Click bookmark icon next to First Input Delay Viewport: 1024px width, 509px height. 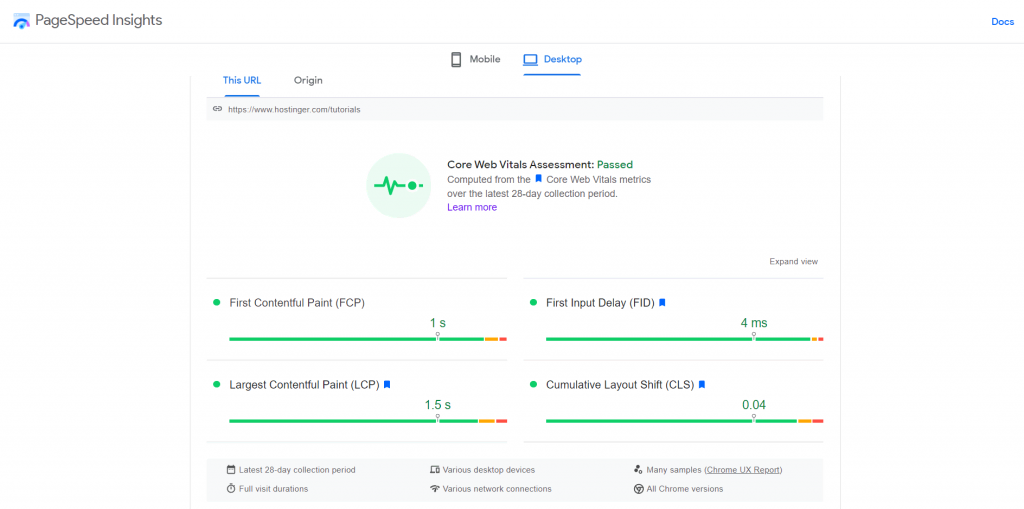tap(662, 302)
